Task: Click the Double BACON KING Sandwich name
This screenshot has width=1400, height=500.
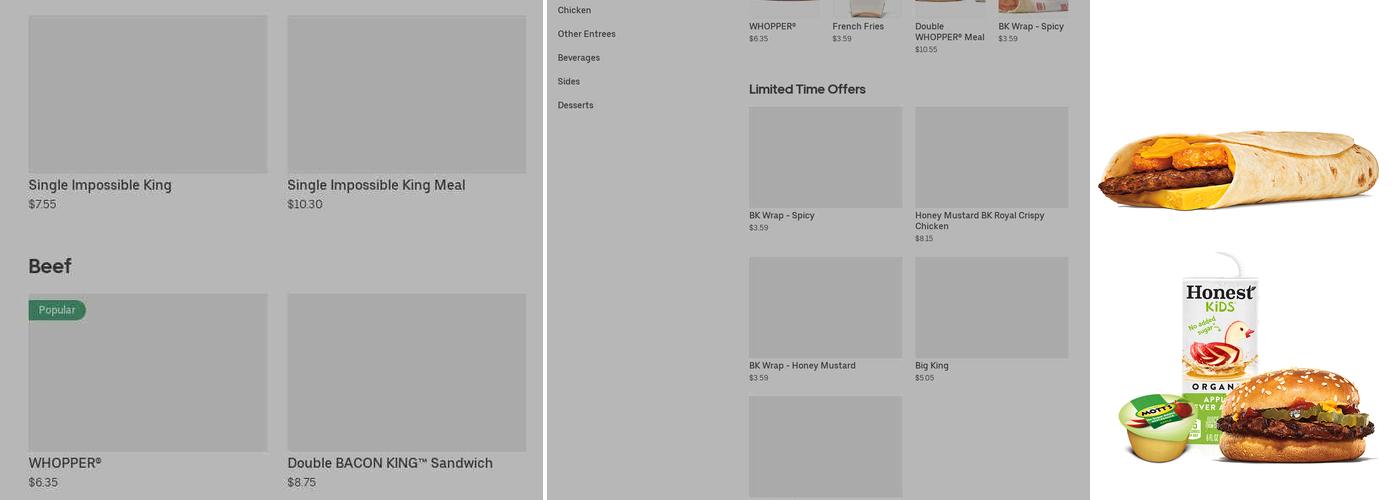Action: pos(390,463)
